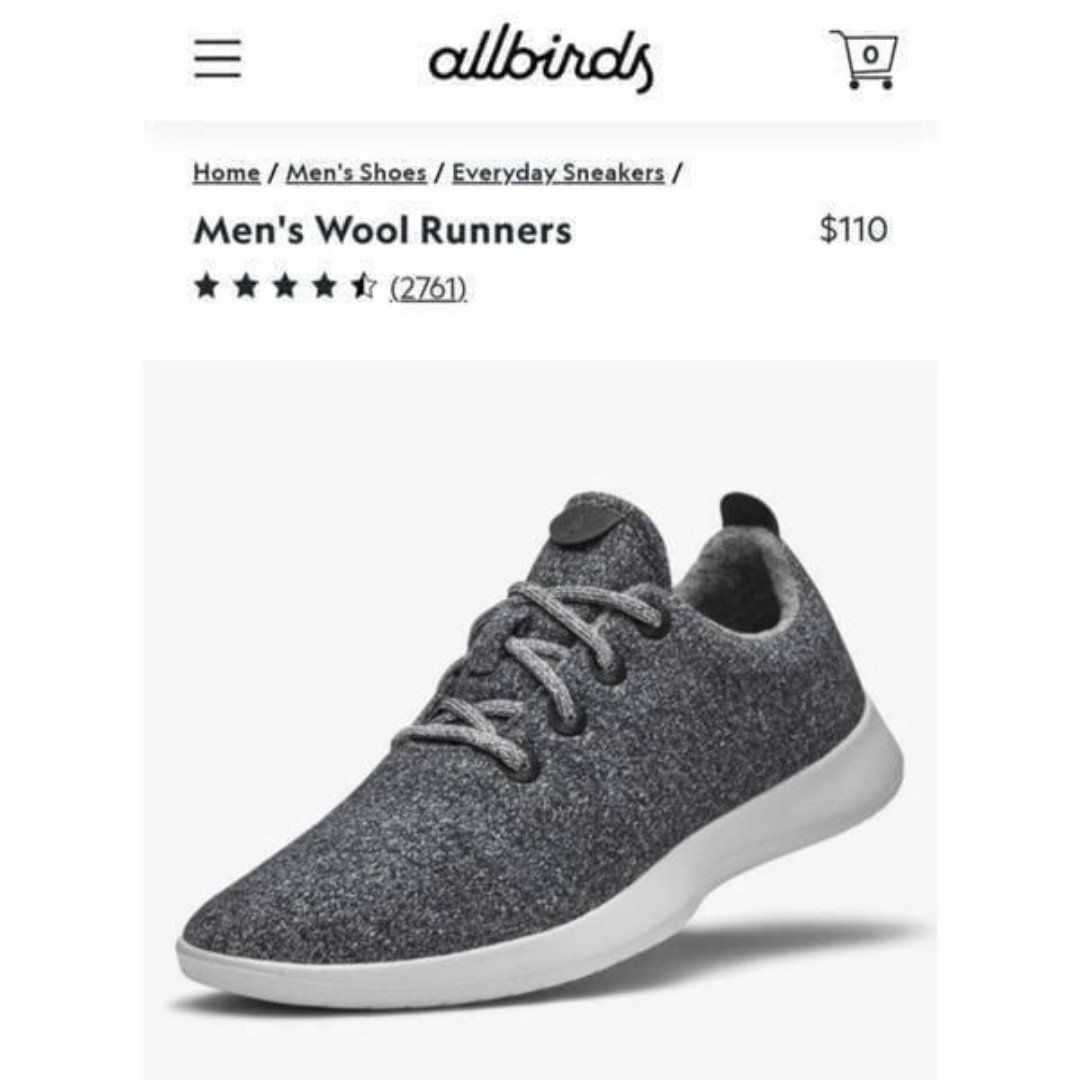Image resolution: width=1080 pixels, height=1080 pixels.
Task: Click the $110 price label
Action: 853,229
